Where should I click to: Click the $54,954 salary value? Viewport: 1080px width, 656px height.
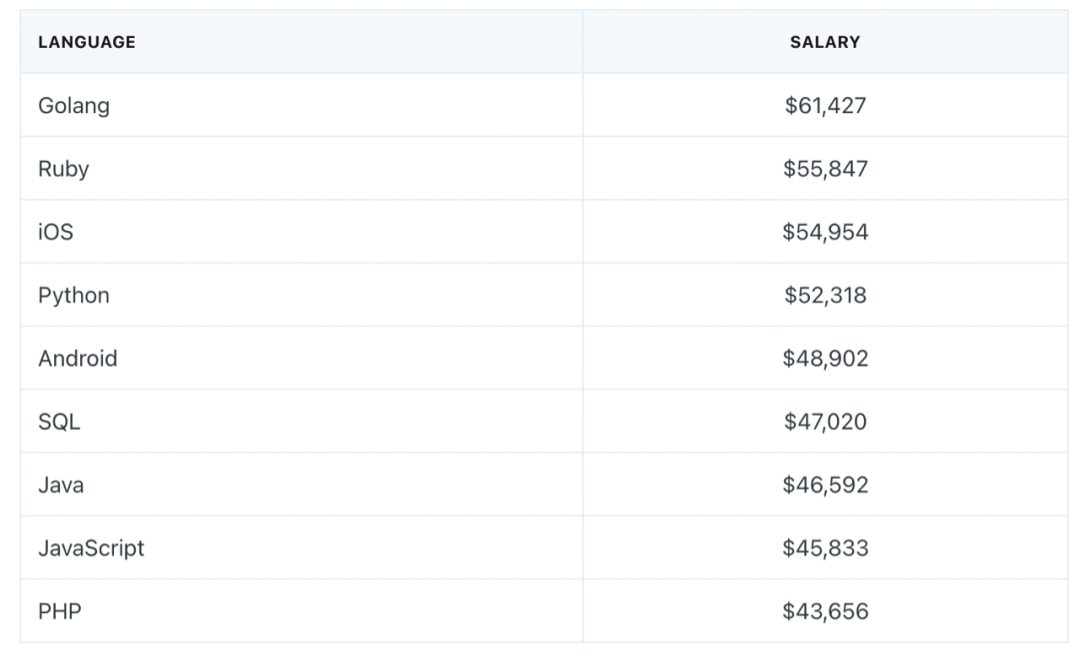(x=825, y=232)
